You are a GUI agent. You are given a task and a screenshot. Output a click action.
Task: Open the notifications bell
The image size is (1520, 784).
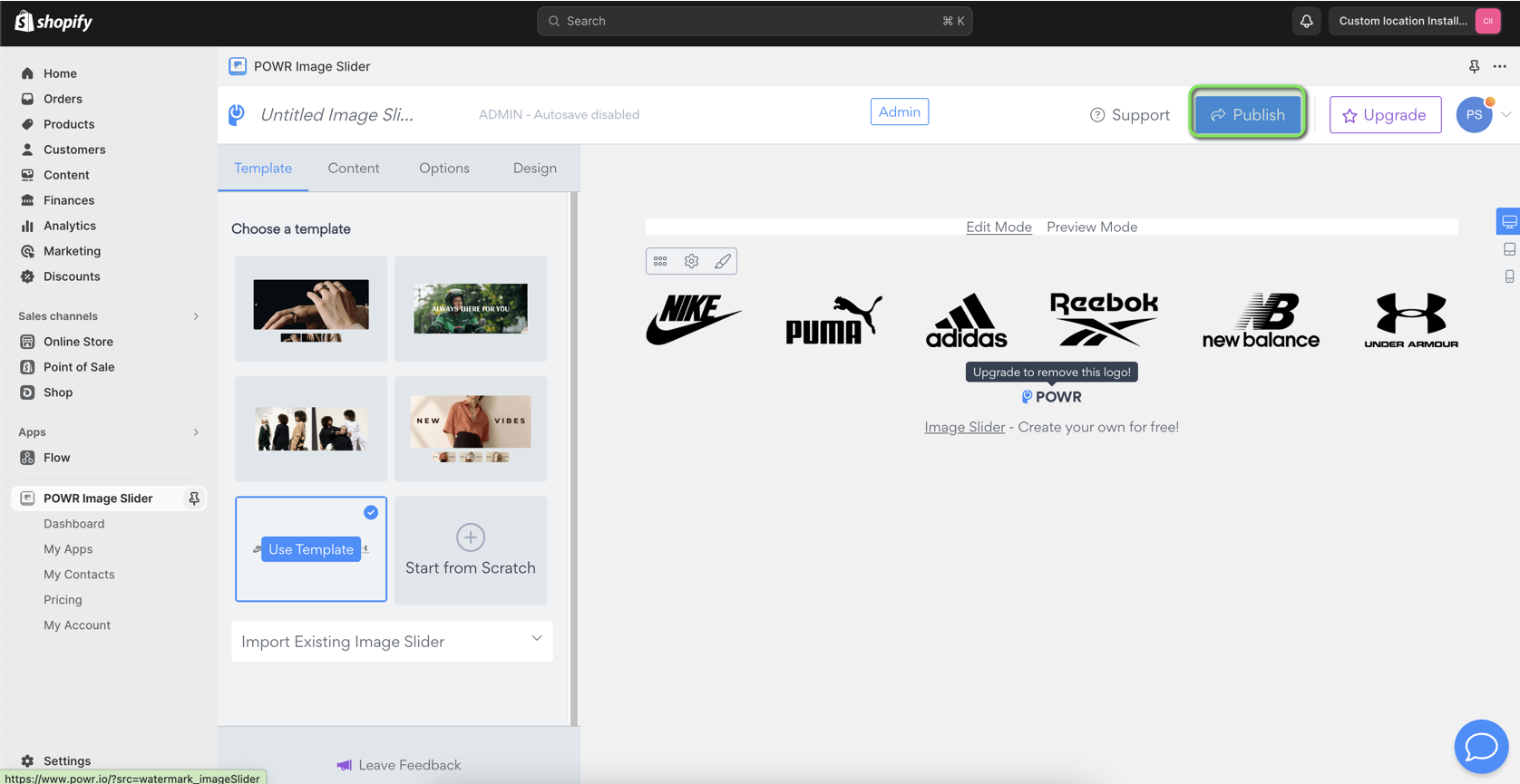(x=1307, y=21)
